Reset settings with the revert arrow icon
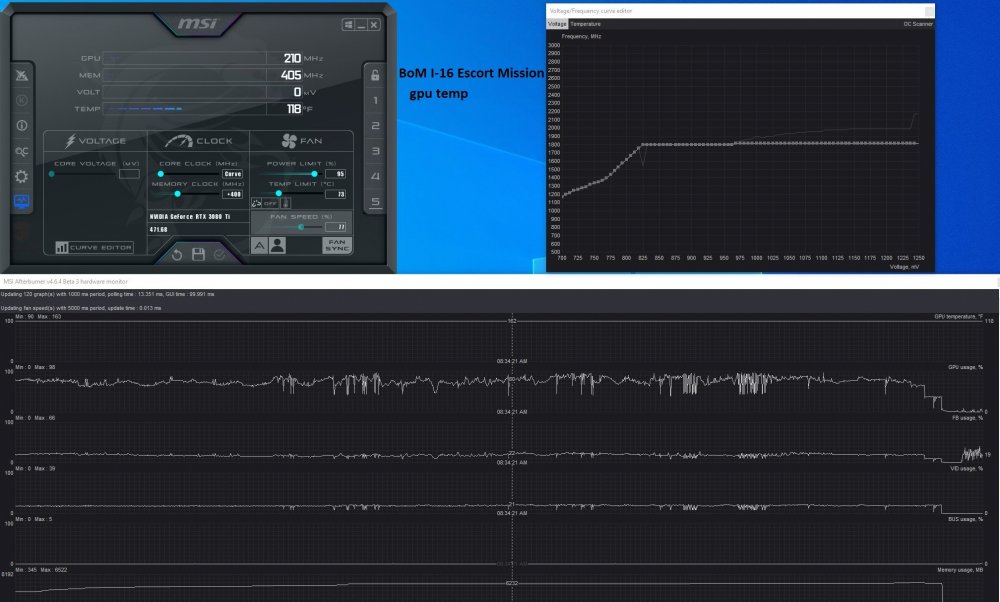This screenshot has height=602, width=1000. click(177, 255)
